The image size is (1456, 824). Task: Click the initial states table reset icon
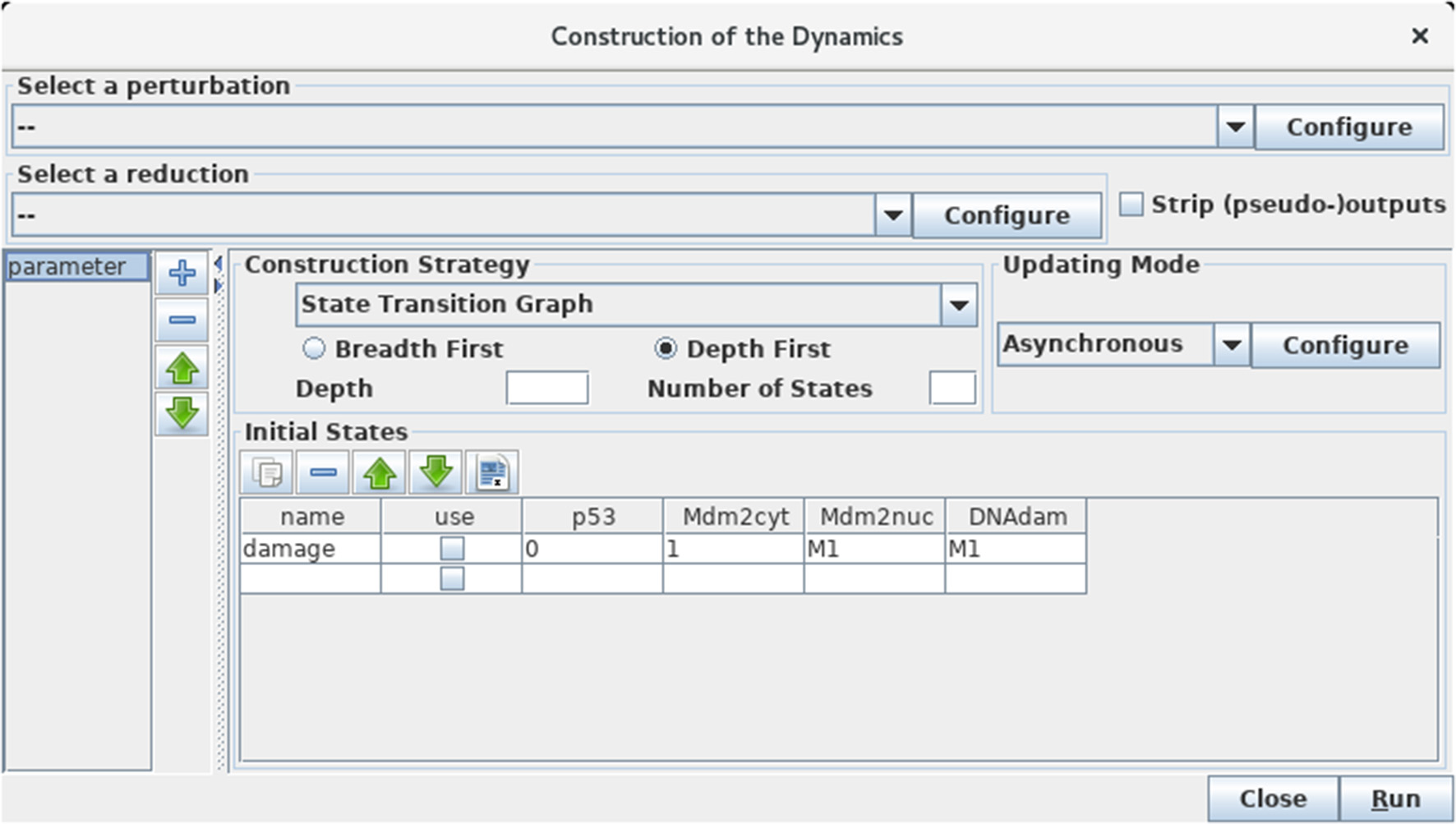coord(492,472)
